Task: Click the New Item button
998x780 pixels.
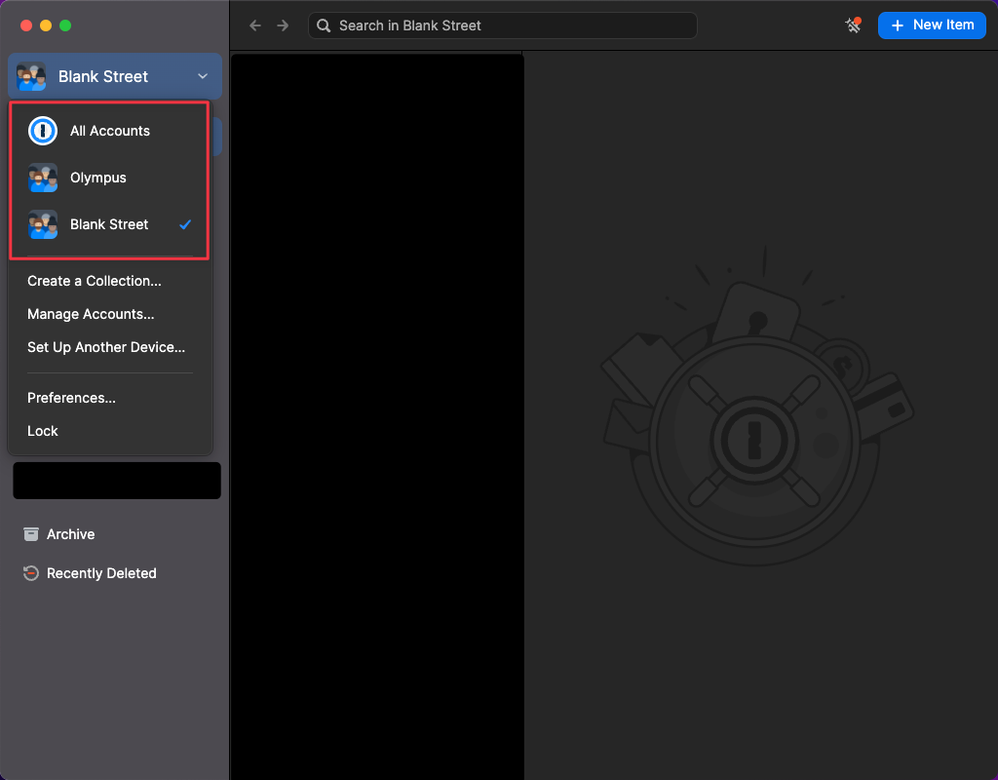Action: click(x=932, y=25)
